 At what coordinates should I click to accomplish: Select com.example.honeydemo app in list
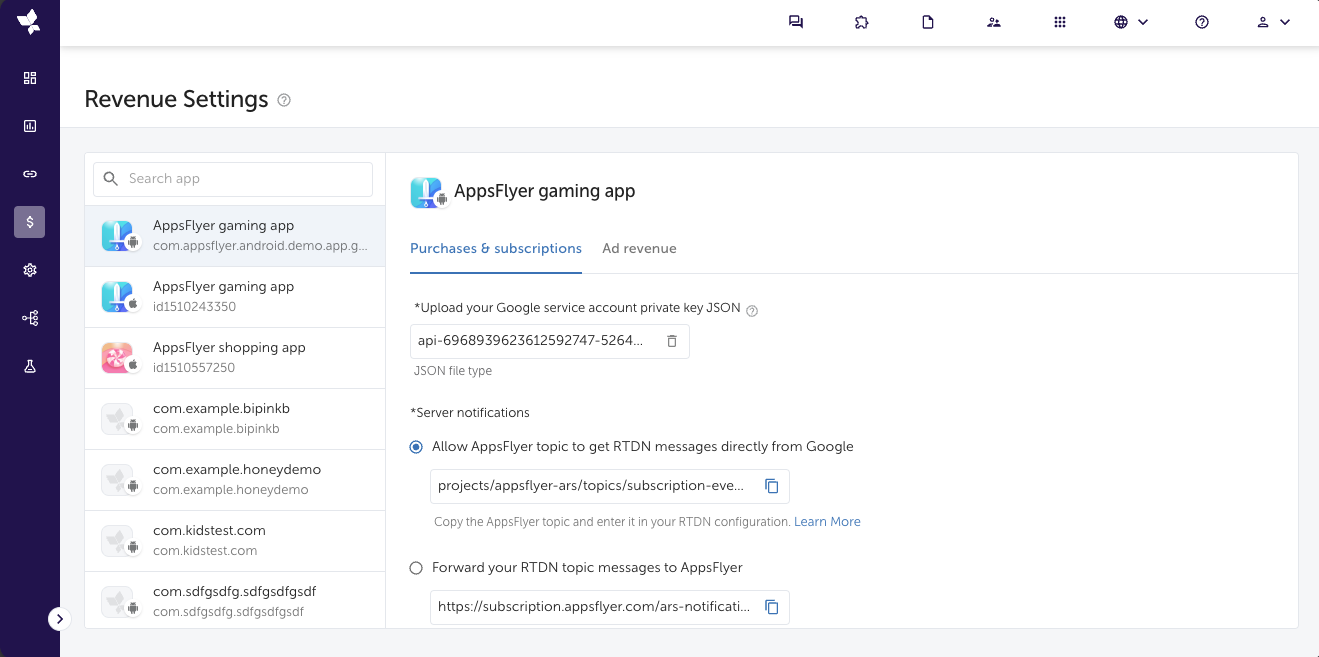[235, 480]
